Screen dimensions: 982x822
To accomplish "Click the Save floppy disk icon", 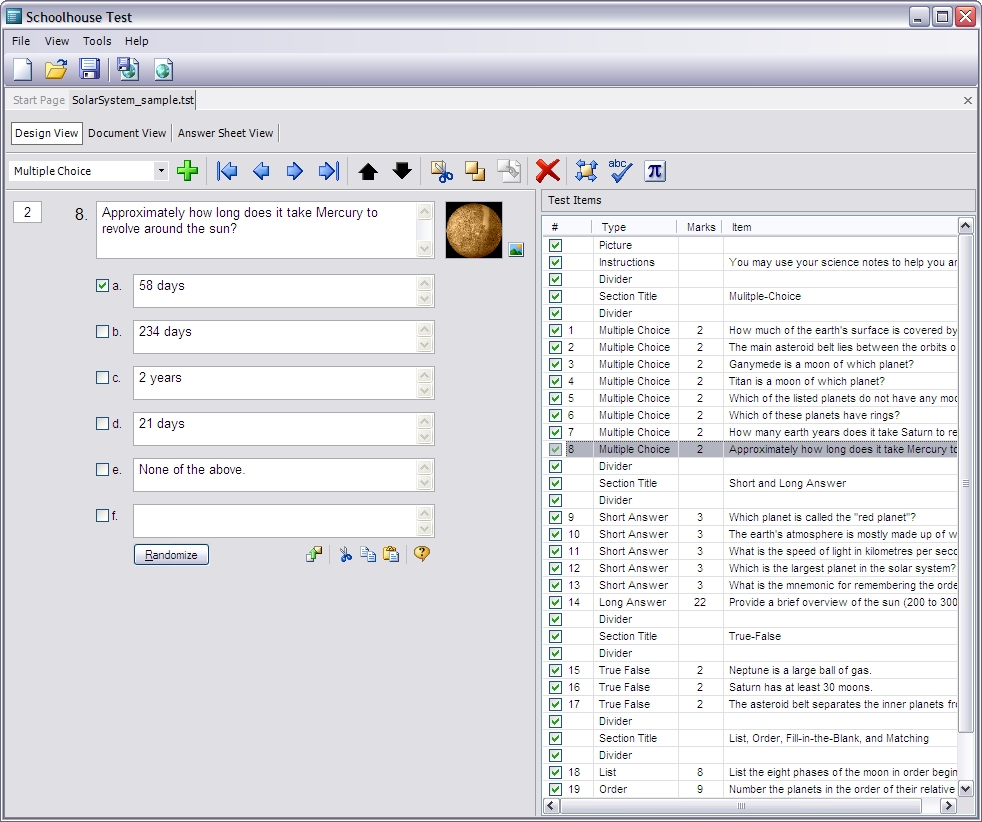I will click(x=90, y=69).
